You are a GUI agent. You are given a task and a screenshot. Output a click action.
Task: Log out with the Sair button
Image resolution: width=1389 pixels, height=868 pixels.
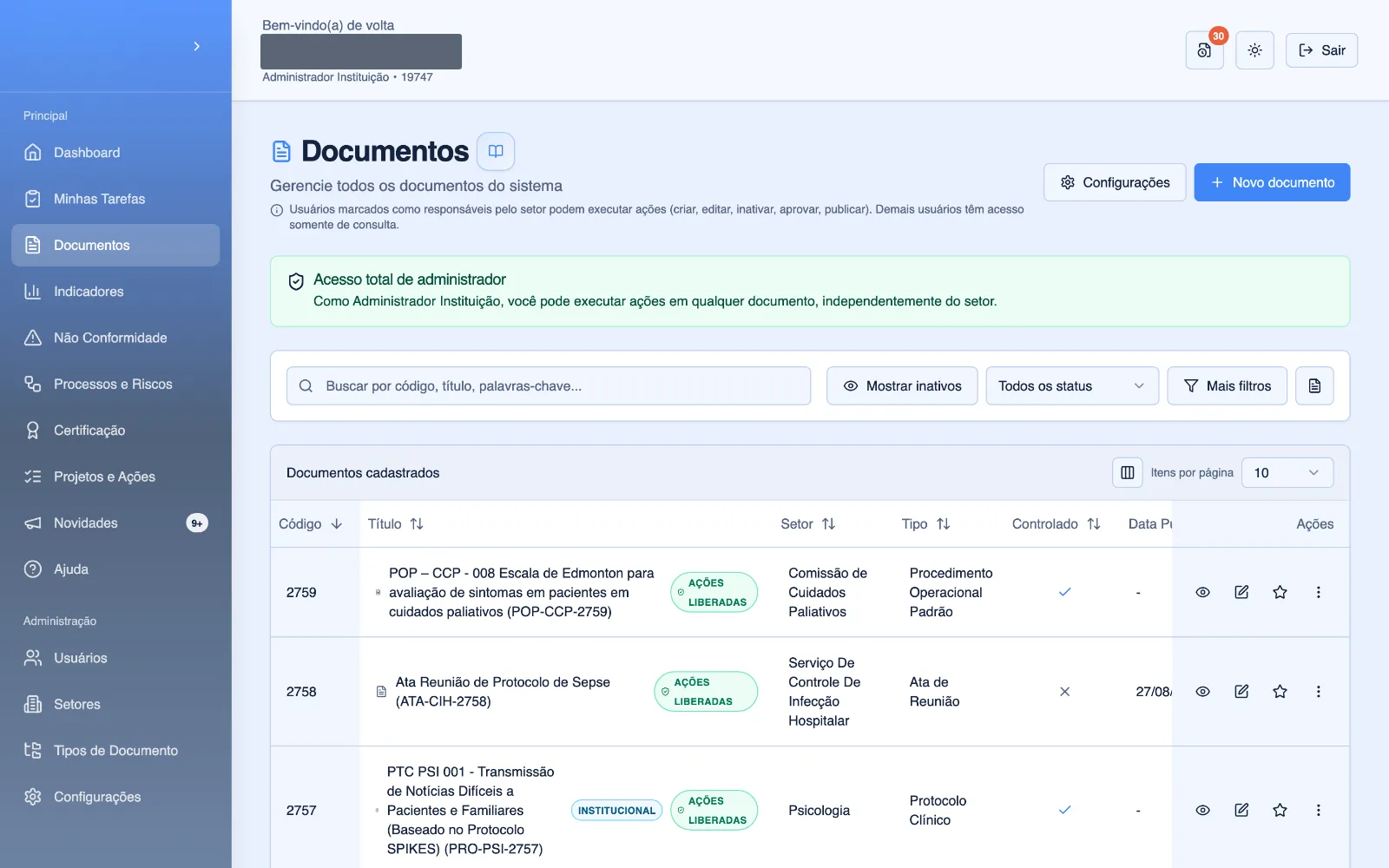click(x=1321, y=50)
